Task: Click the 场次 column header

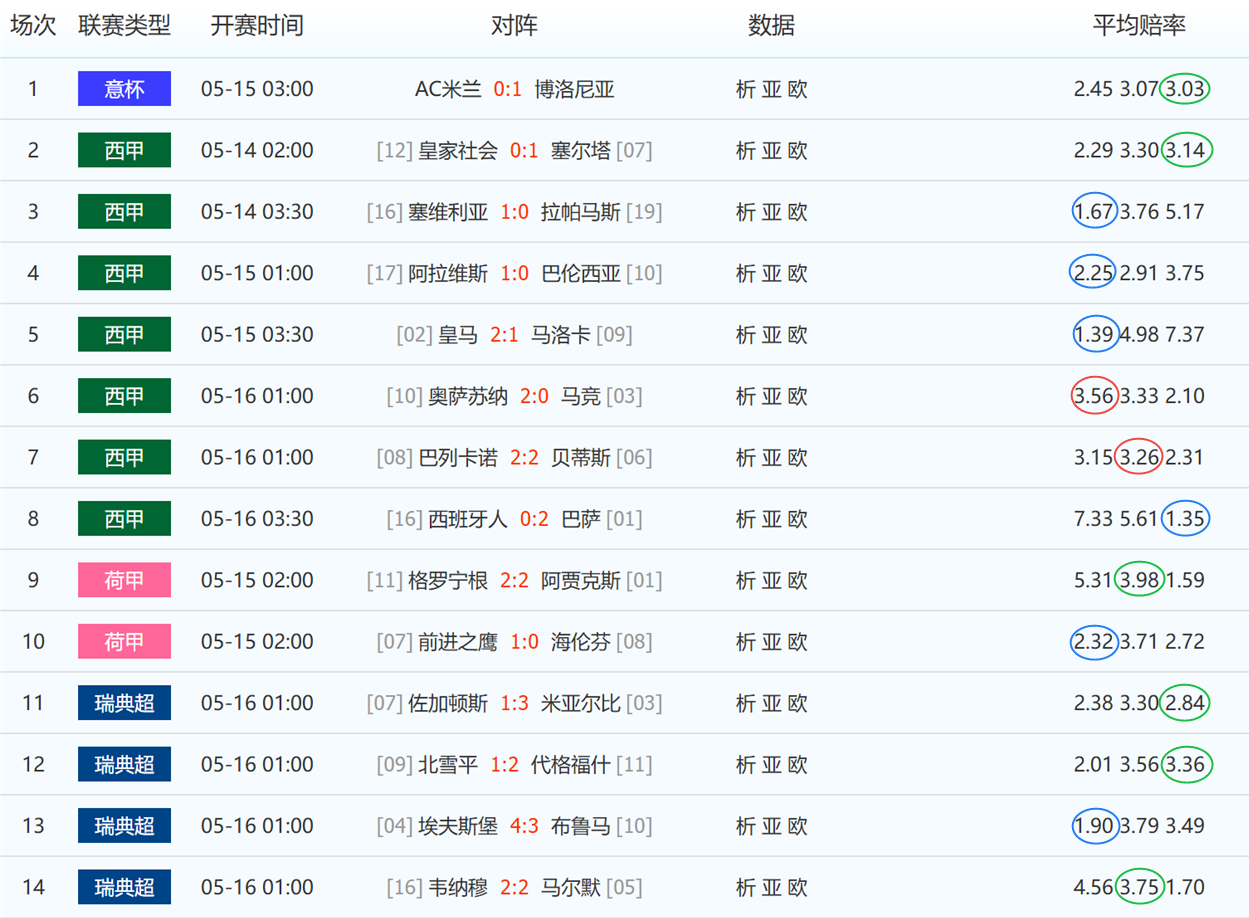Action: click(33, 26)
